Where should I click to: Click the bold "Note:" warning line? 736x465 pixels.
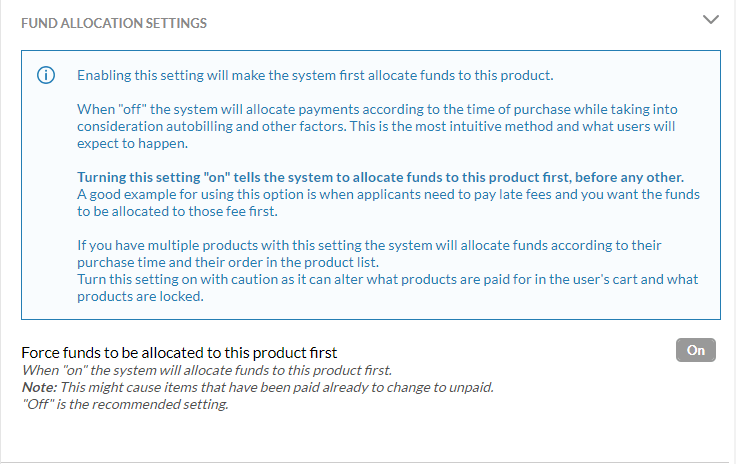point(257,387)
